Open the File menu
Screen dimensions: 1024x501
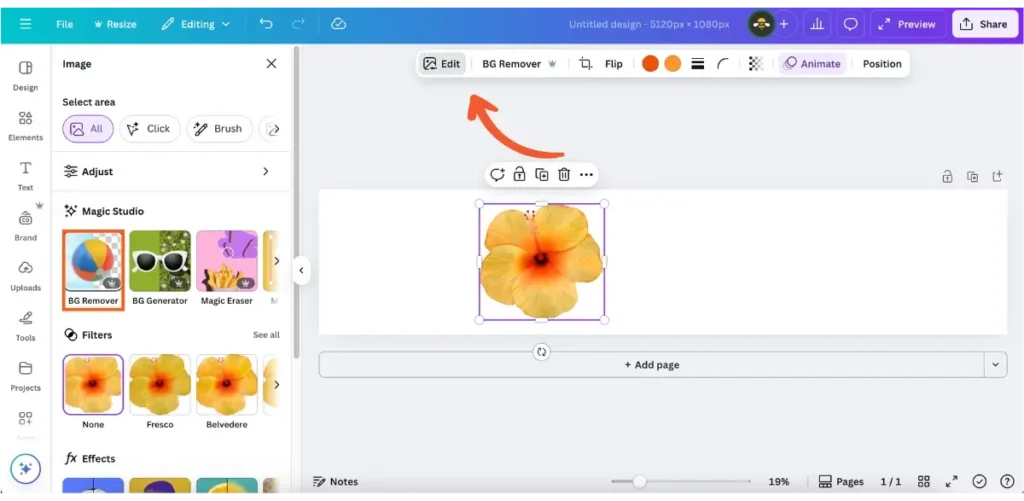[65, 24]
